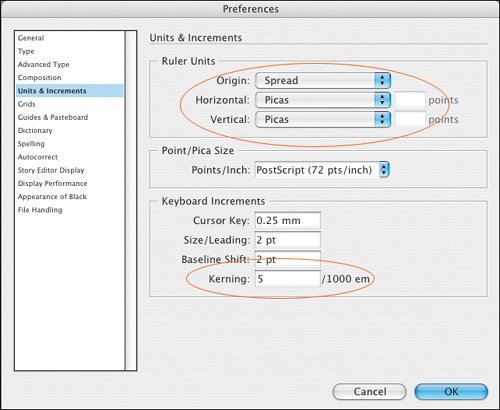Click the Size/Leading increment field
500x410 pixels.
pyautogui.click(x=288, y=240)
